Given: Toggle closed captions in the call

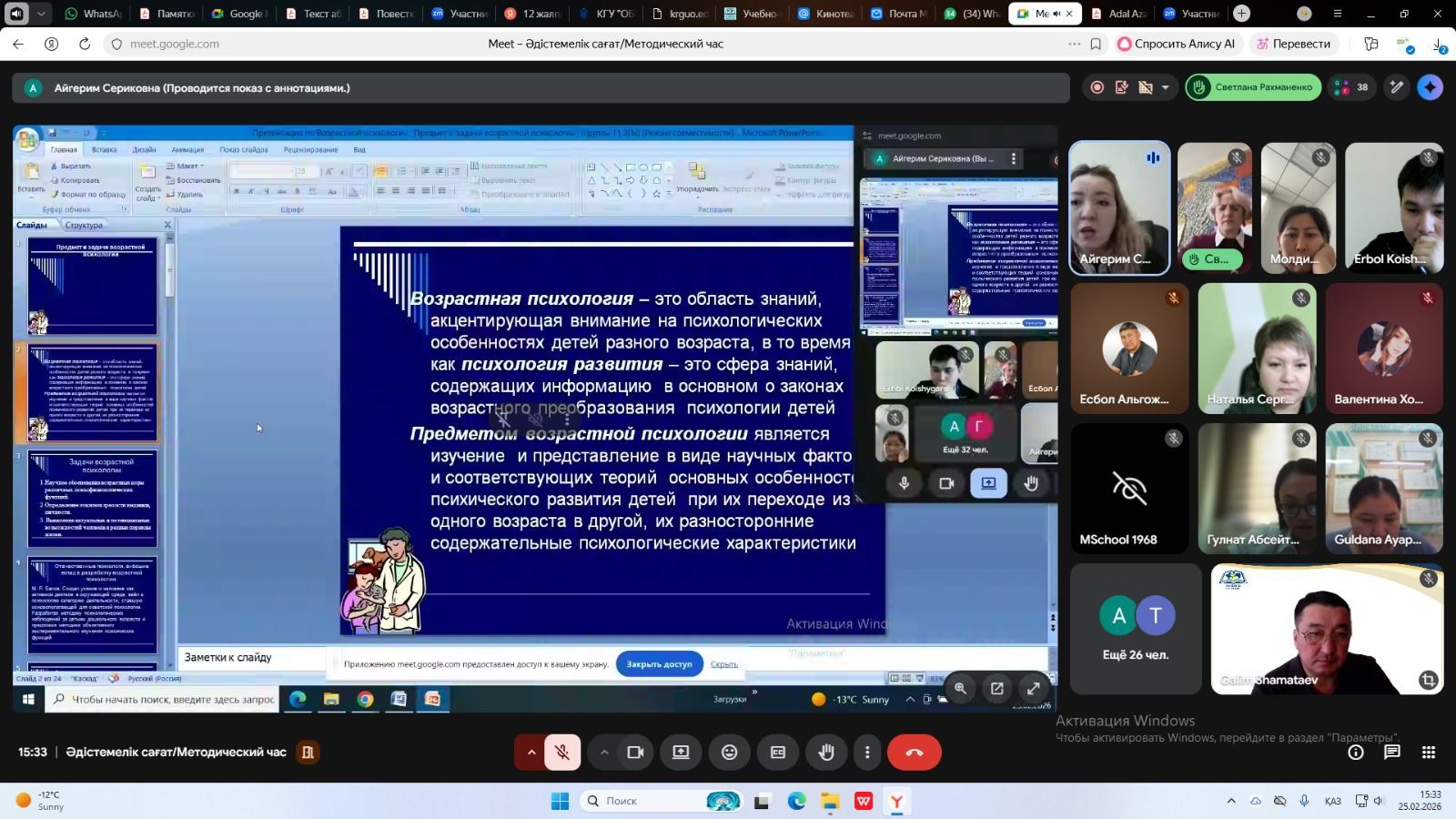Looking at the screenshot, I should coord(778,753).
